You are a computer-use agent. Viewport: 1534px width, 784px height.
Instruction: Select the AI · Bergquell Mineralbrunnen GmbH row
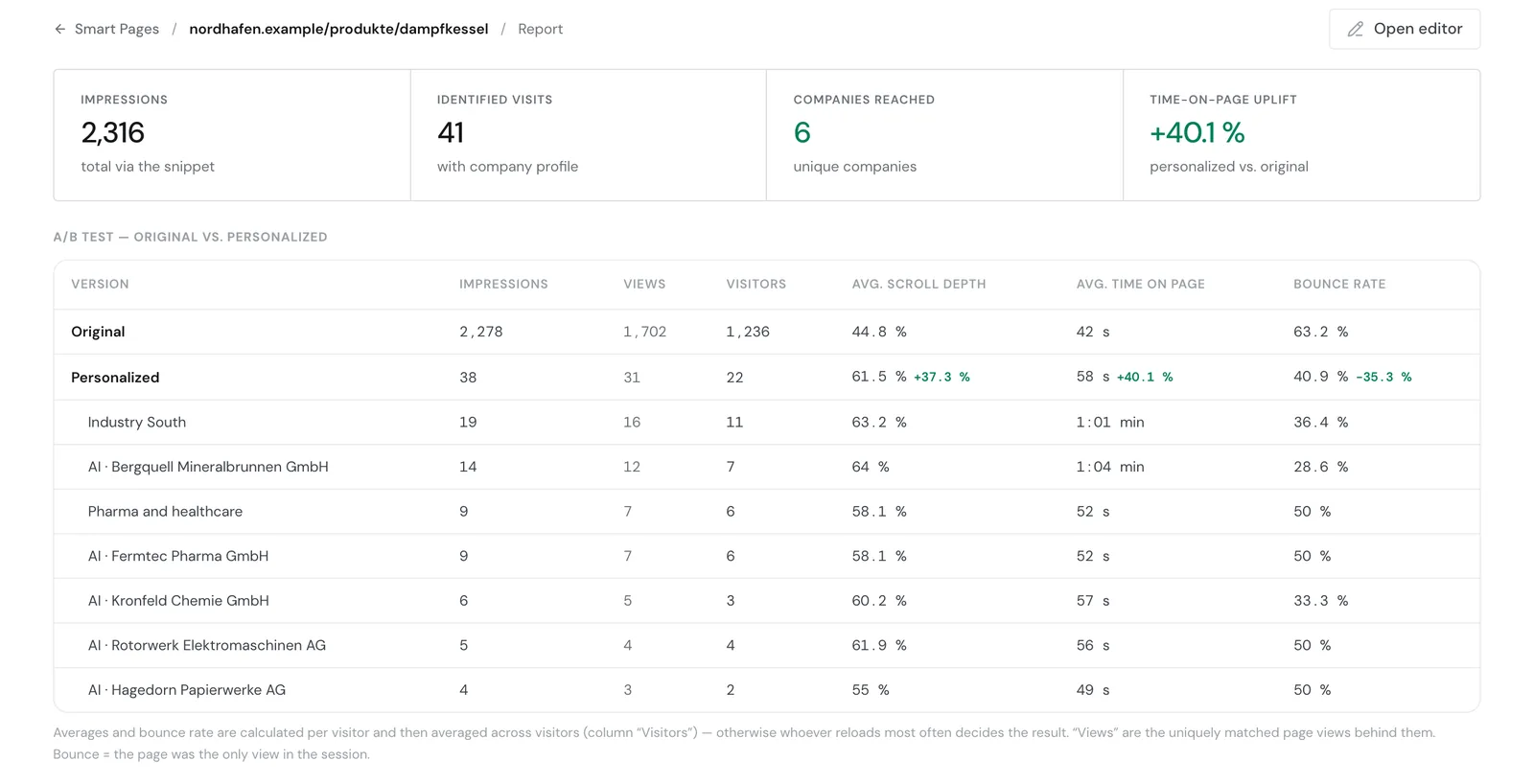(x=766, y=467)
